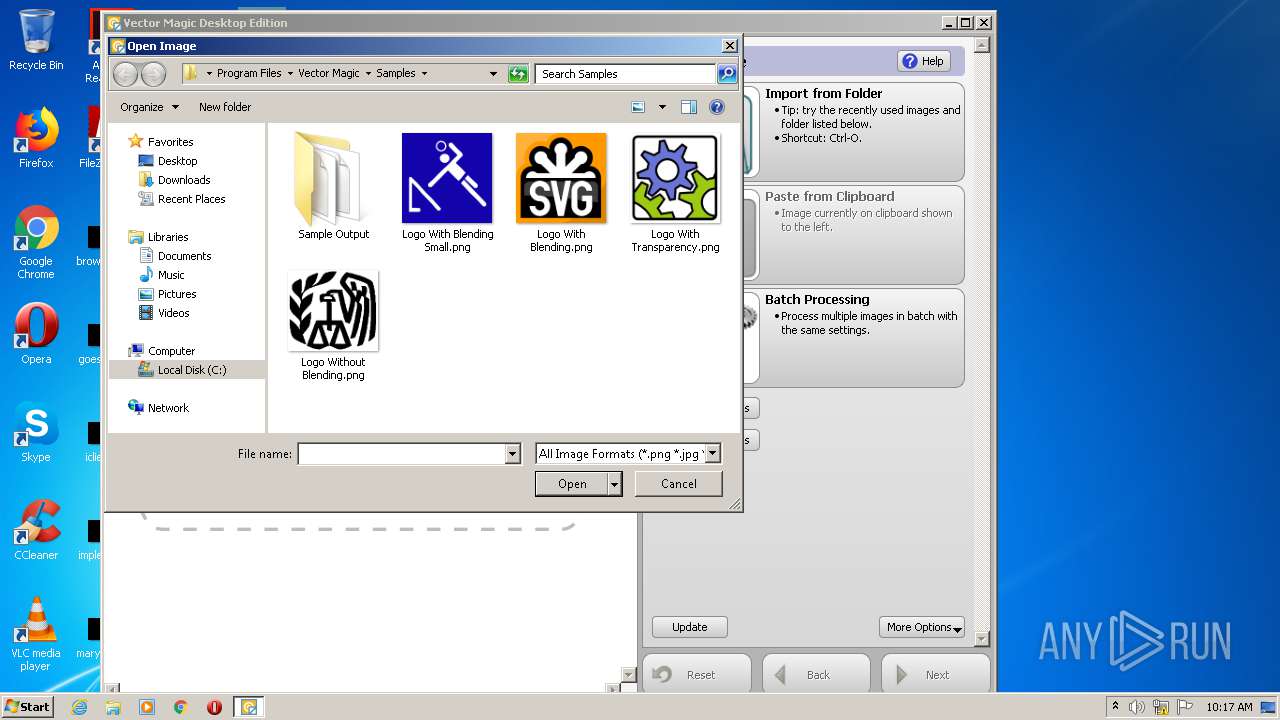Click the Open button

pyautogui.click(x=572, y=484)
